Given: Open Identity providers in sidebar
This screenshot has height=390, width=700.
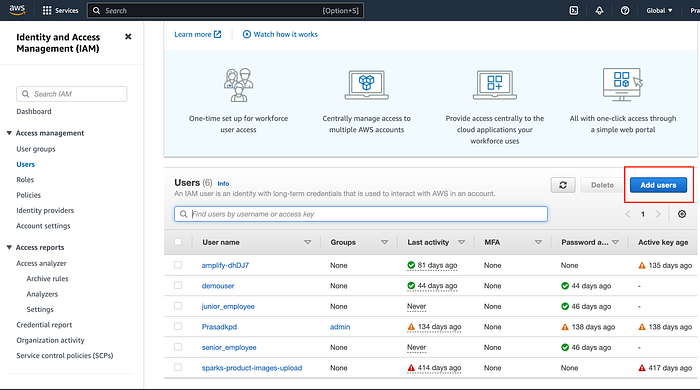Looking at the screenshot, I should pos(45,211).
